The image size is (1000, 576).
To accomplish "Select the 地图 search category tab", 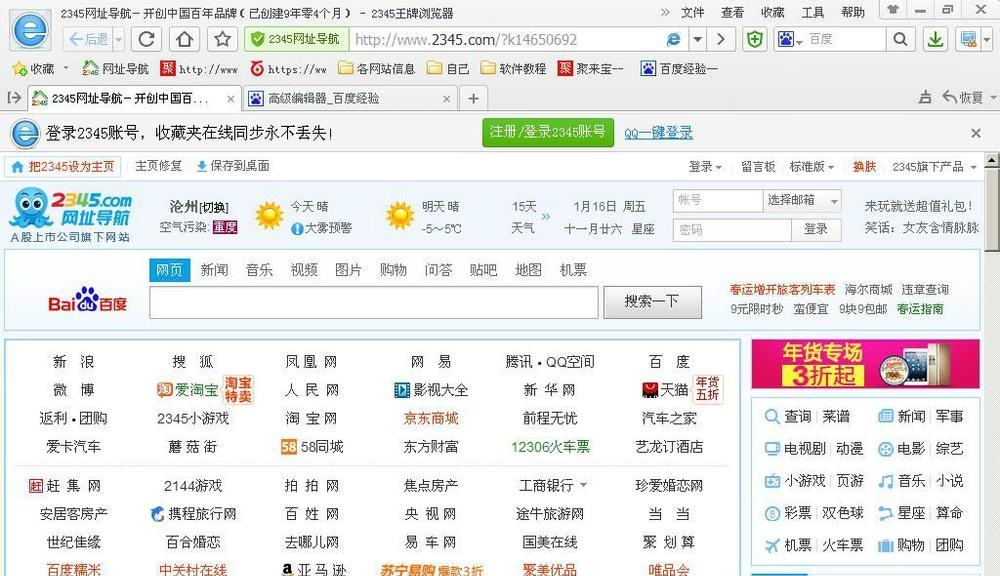I will pos(528,270).
